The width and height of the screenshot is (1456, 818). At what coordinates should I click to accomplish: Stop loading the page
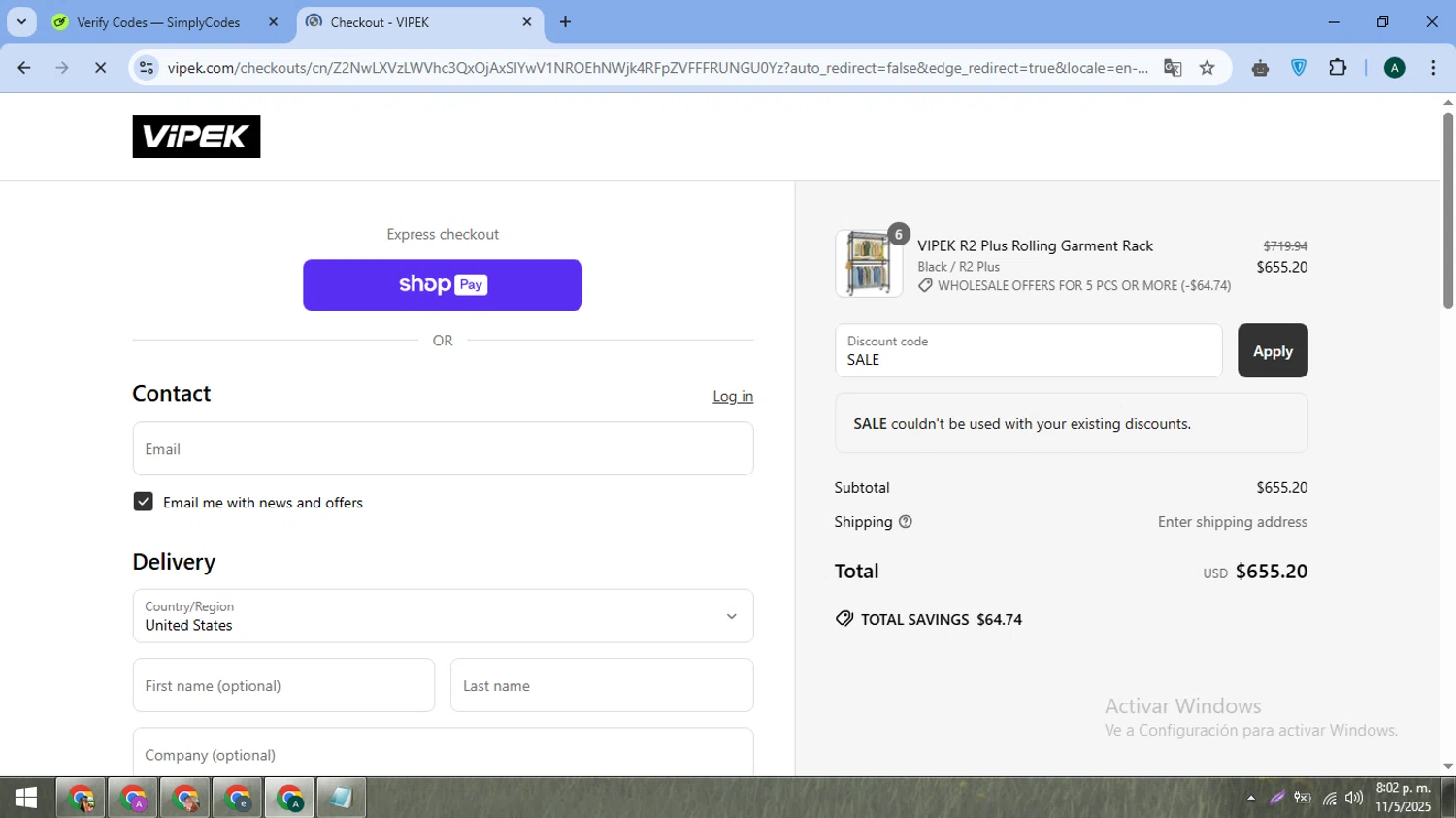tap(100, 68)
